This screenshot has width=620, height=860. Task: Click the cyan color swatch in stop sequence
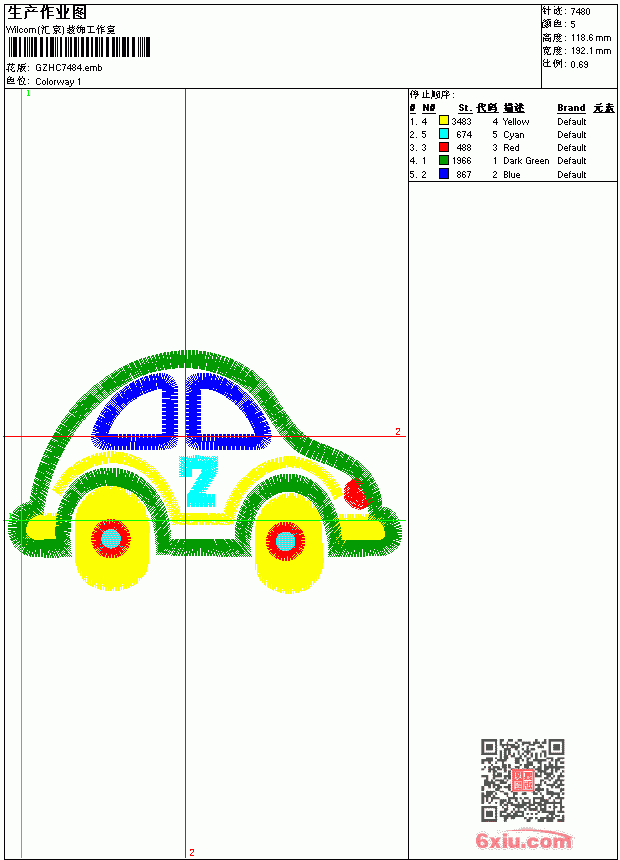pos(444,134)
